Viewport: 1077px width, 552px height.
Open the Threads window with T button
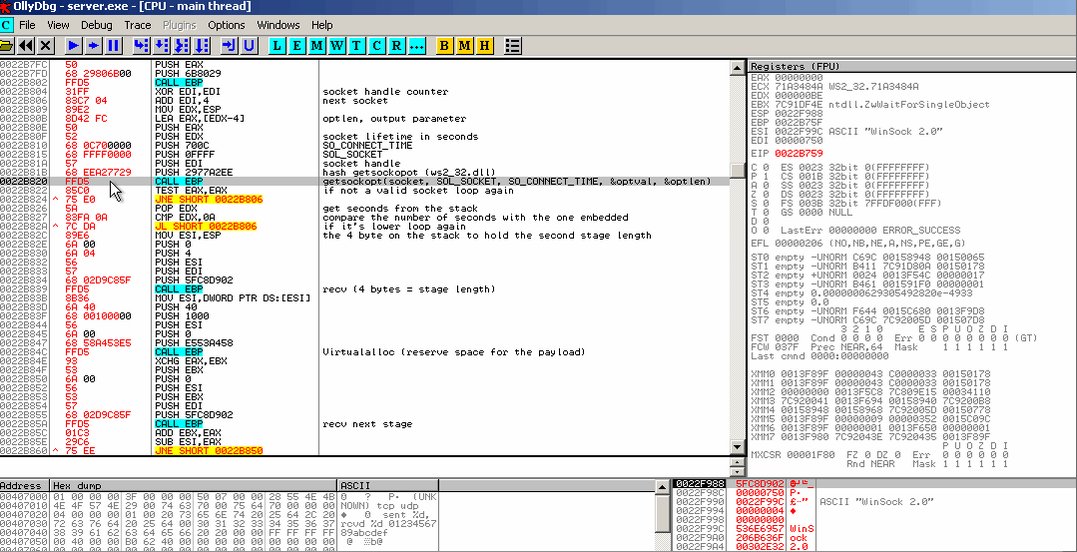tap(356, 46)
